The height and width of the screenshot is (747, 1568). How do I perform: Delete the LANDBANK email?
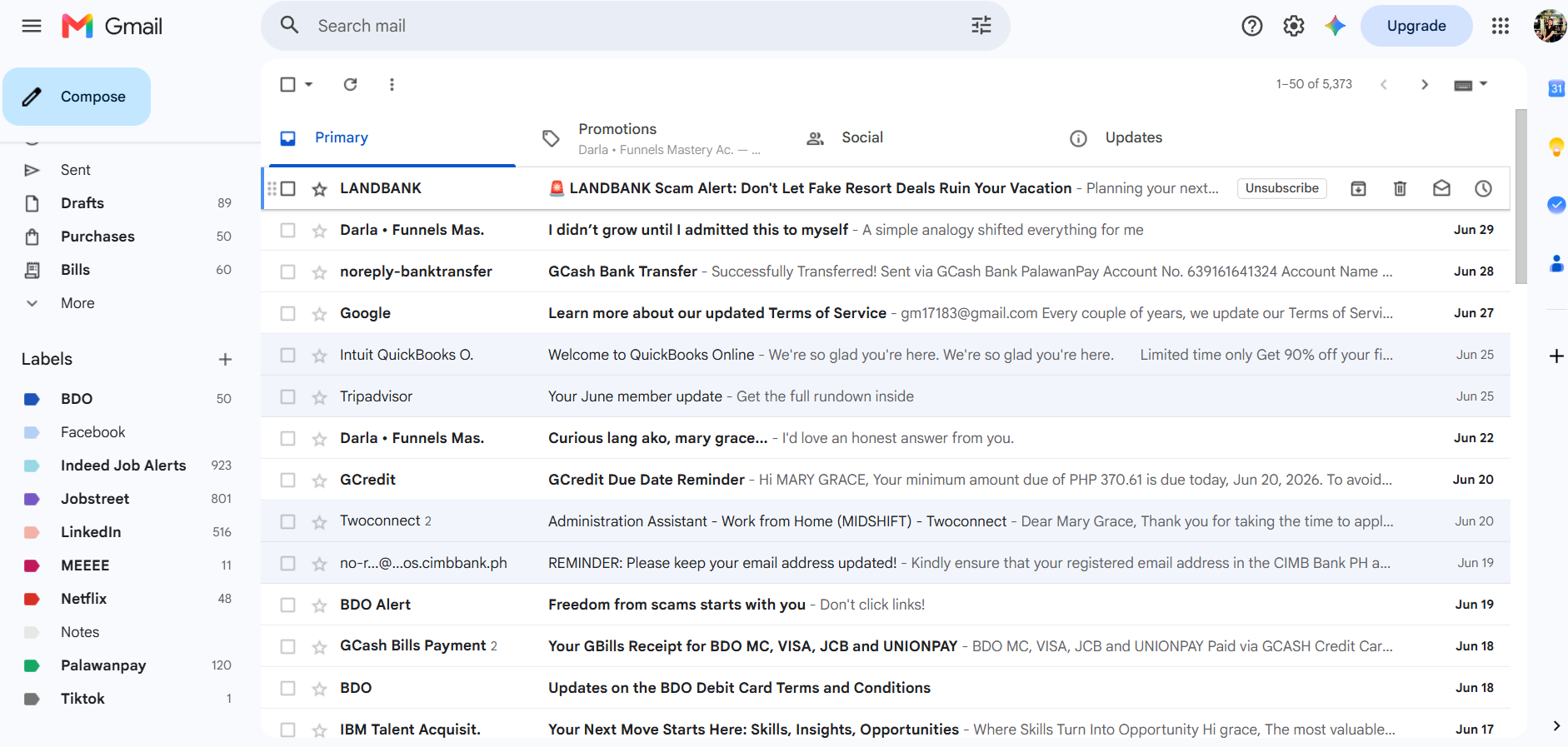pyautogui.click(x=1400, y=188)
